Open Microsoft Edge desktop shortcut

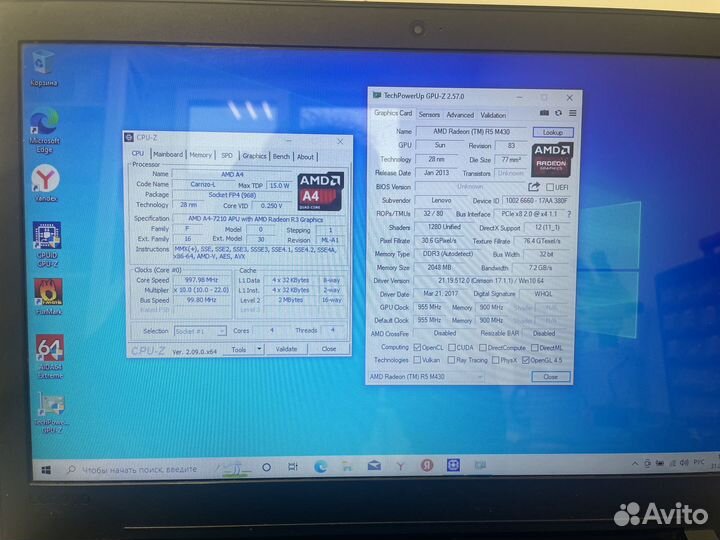45,130
